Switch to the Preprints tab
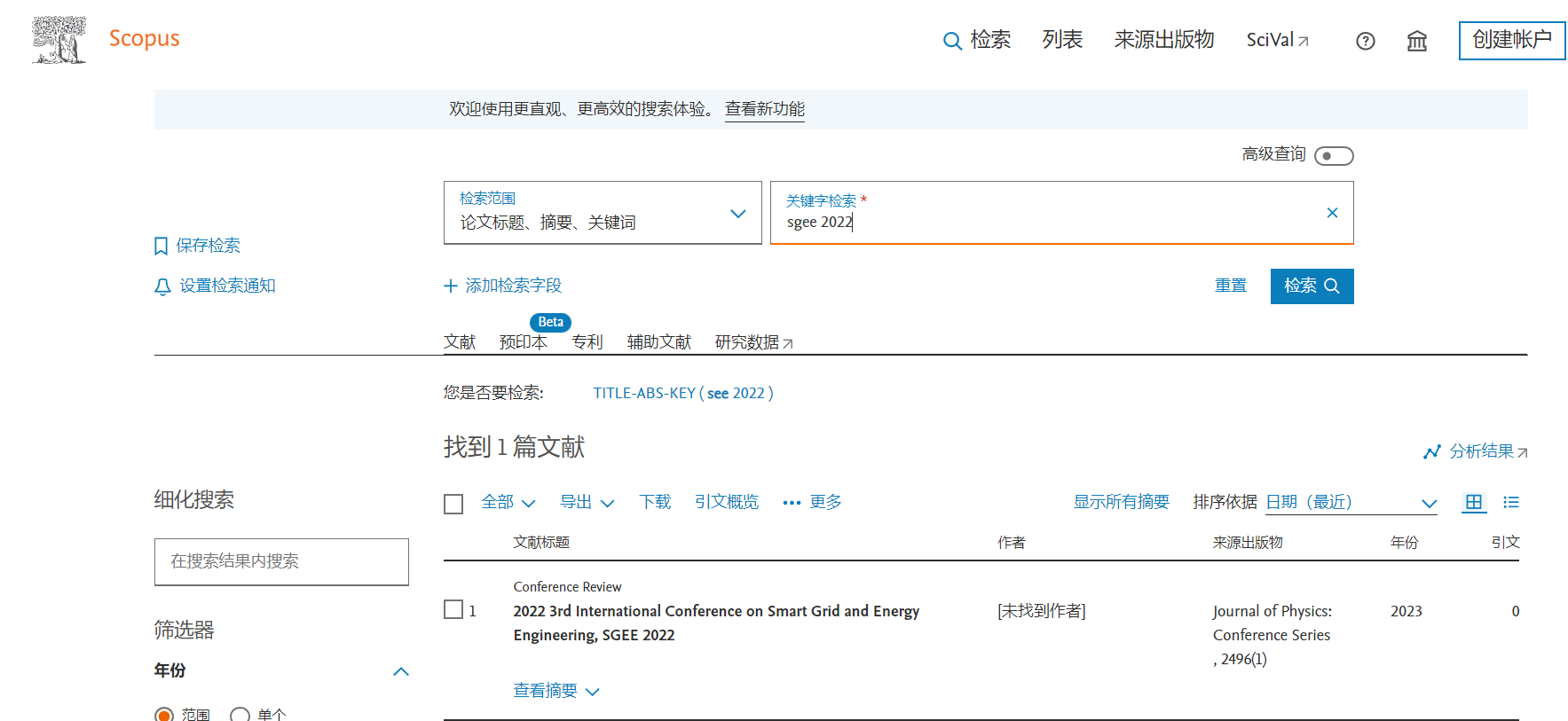This screenshot has width=1568, height=721. [523, 342]
